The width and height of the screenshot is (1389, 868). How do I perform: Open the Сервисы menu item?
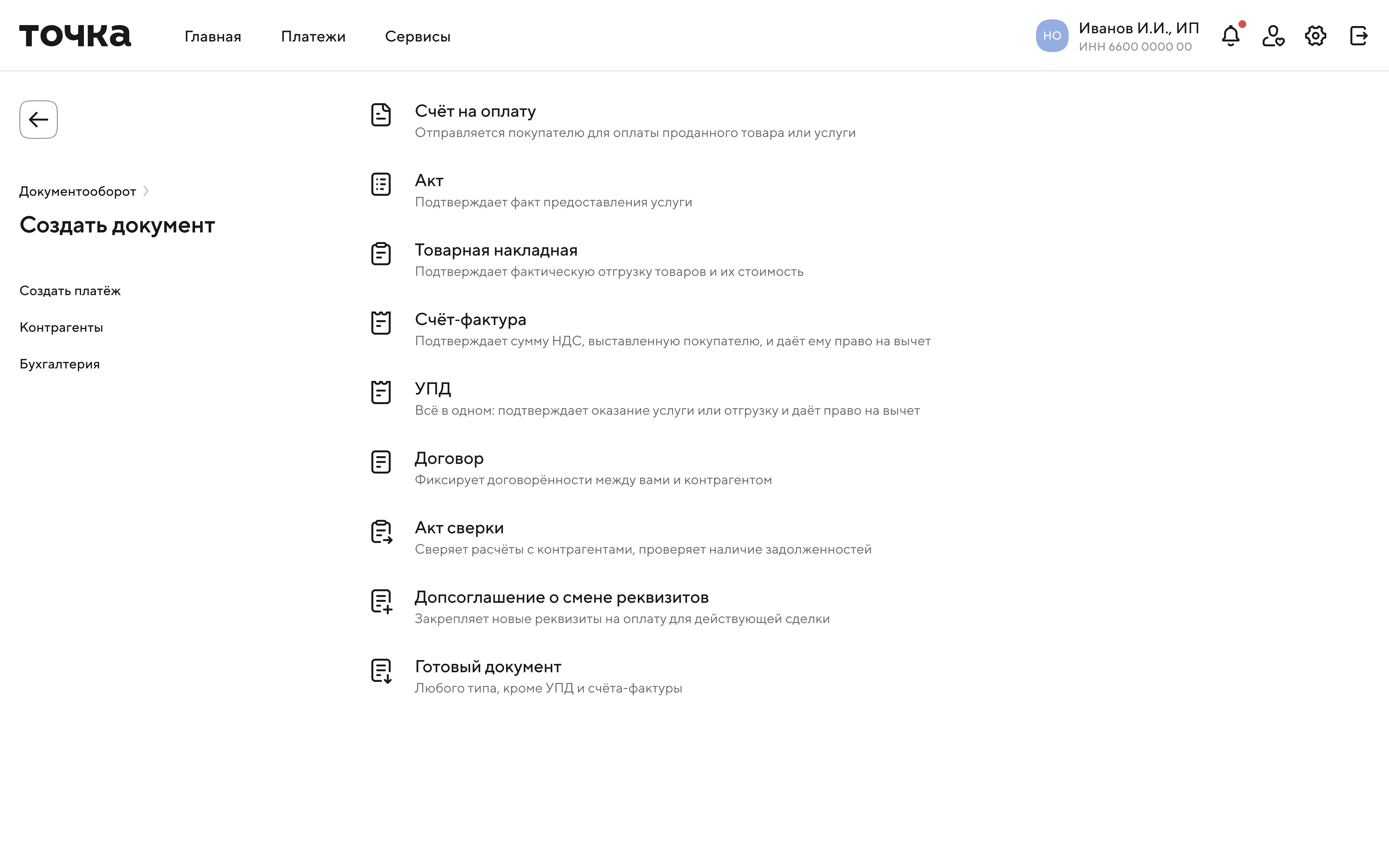click(417, 37)
